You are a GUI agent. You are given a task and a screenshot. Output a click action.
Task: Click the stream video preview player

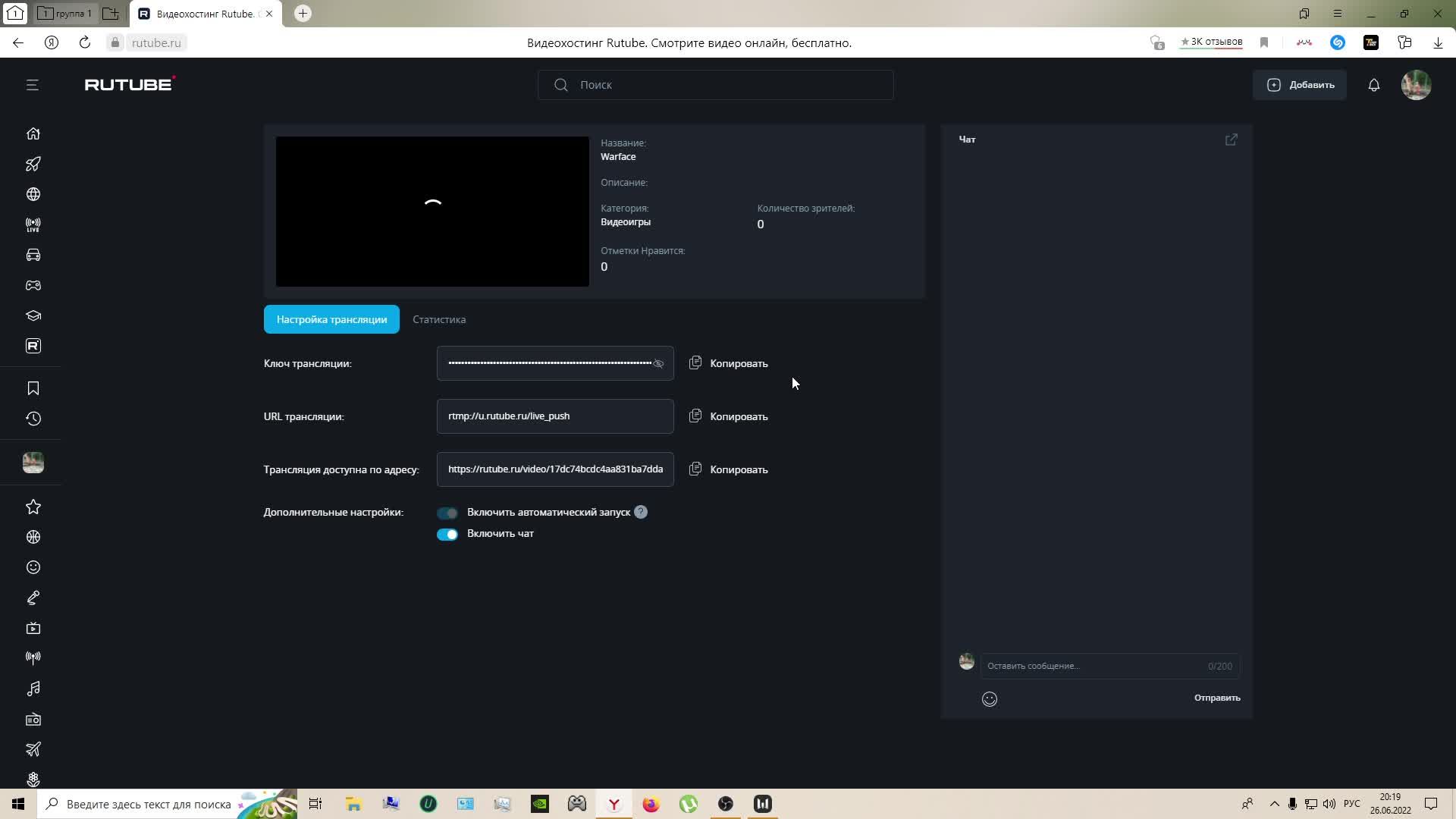[432, 212]
